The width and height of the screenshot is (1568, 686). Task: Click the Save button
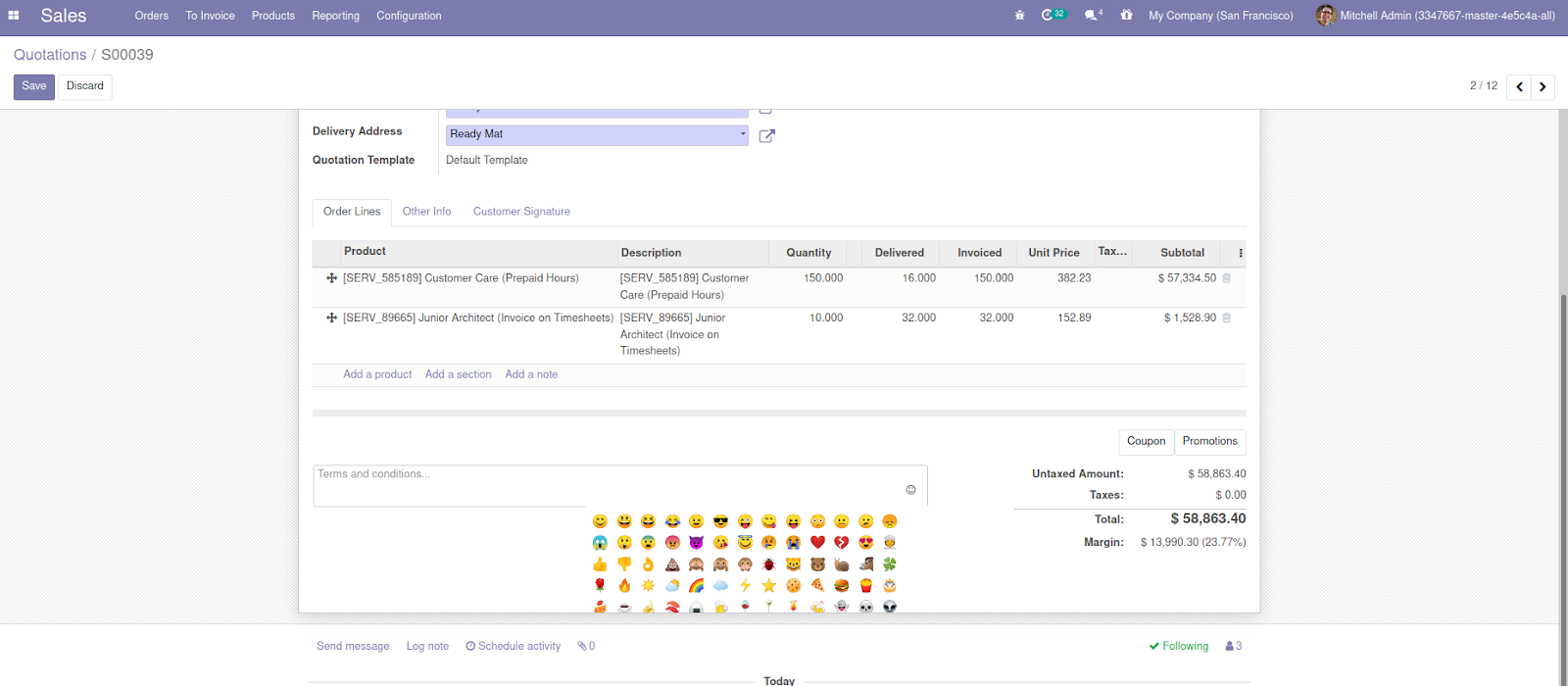34,86
